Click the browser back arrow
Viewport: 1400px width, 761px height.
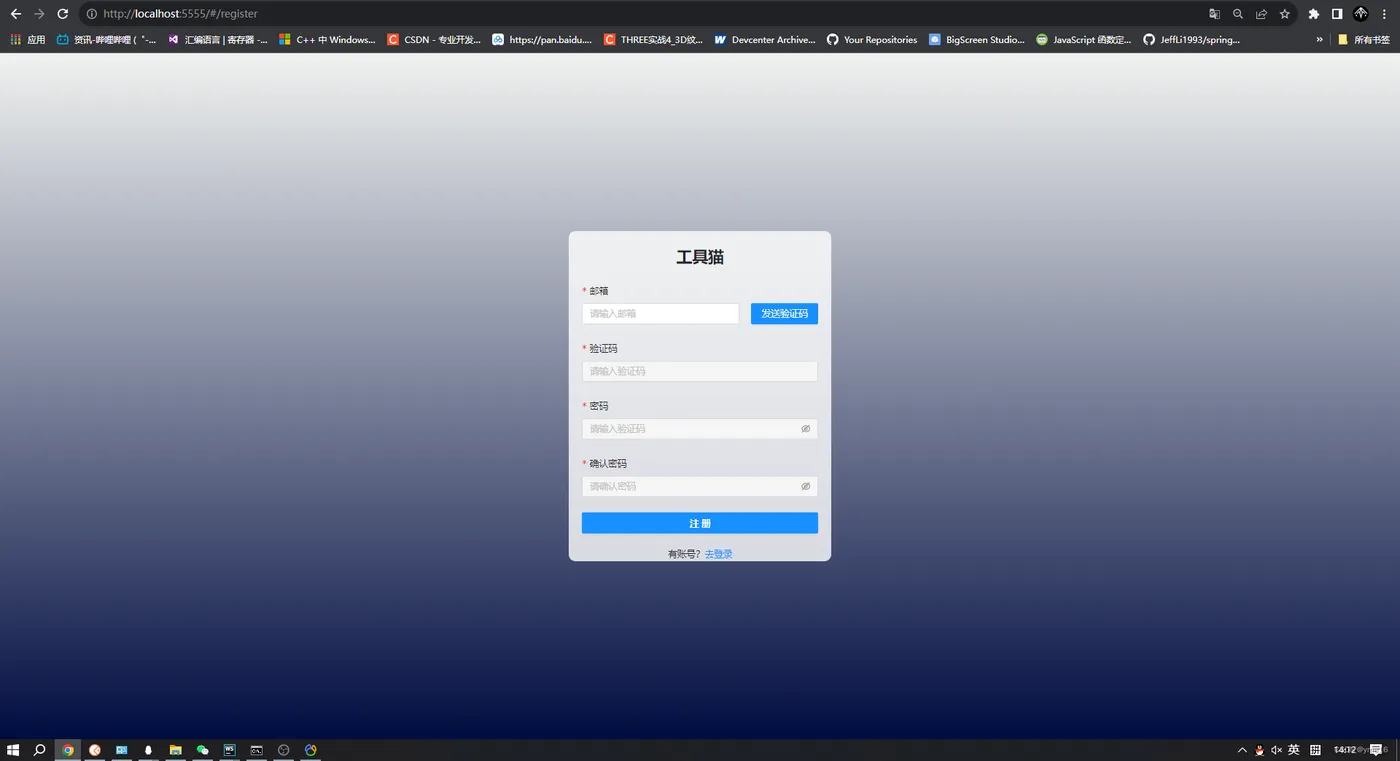pos(15,14)
